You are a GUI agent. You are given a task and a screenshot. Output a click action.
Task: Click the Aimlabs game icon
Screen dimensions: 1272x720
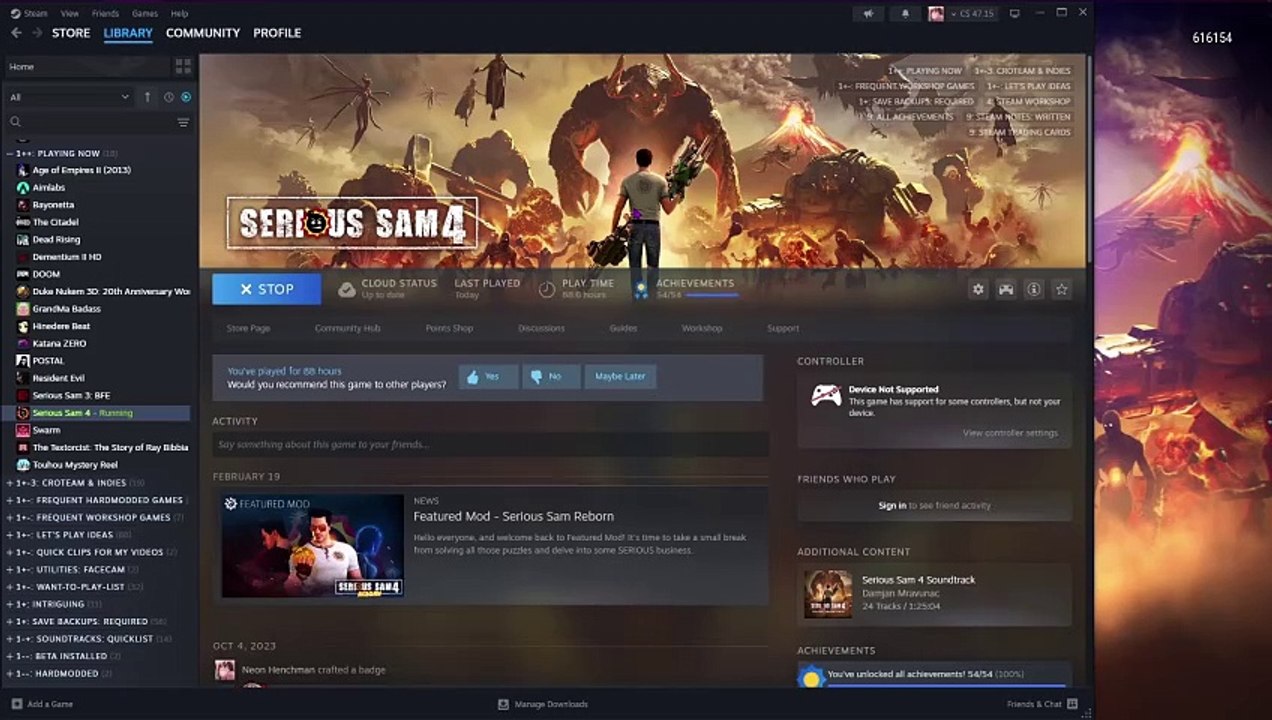coord(23,187)
